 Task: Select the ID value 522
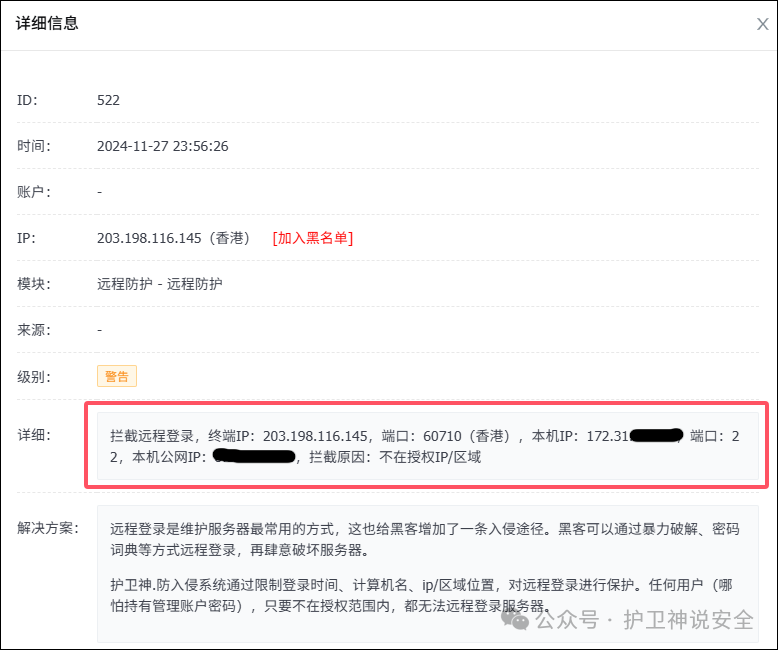(108, 100)
